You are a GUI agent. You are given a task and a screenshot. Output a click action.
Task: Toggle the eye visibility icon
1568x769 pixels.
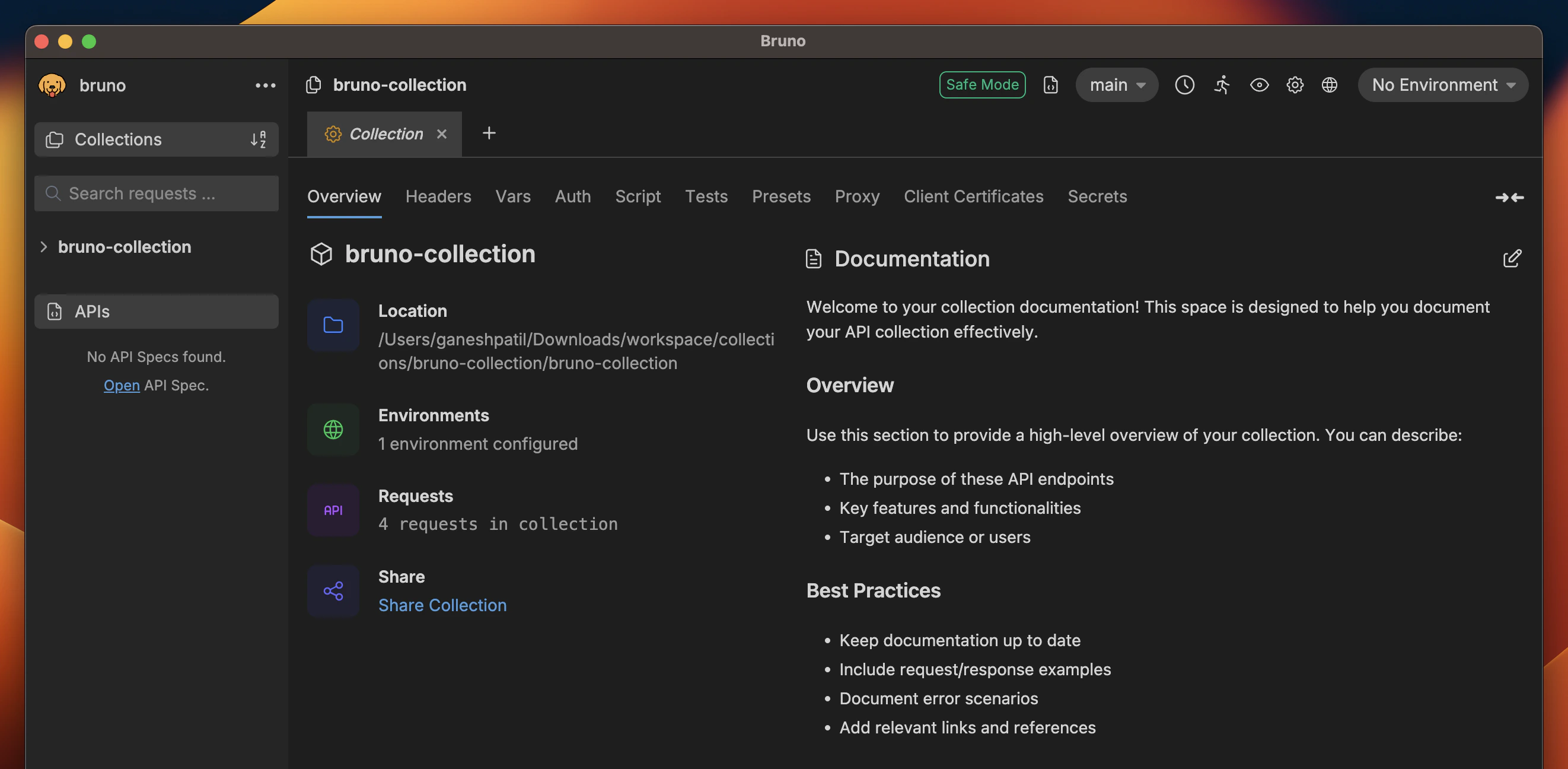pyautogui.click(x=1259, y=85)
